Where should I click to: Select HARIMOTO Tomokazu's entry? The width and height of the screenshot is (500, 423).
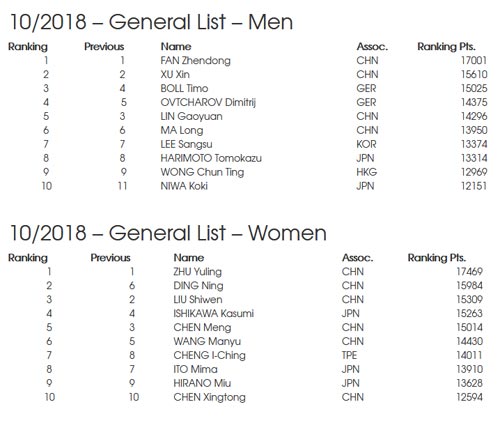211,158
